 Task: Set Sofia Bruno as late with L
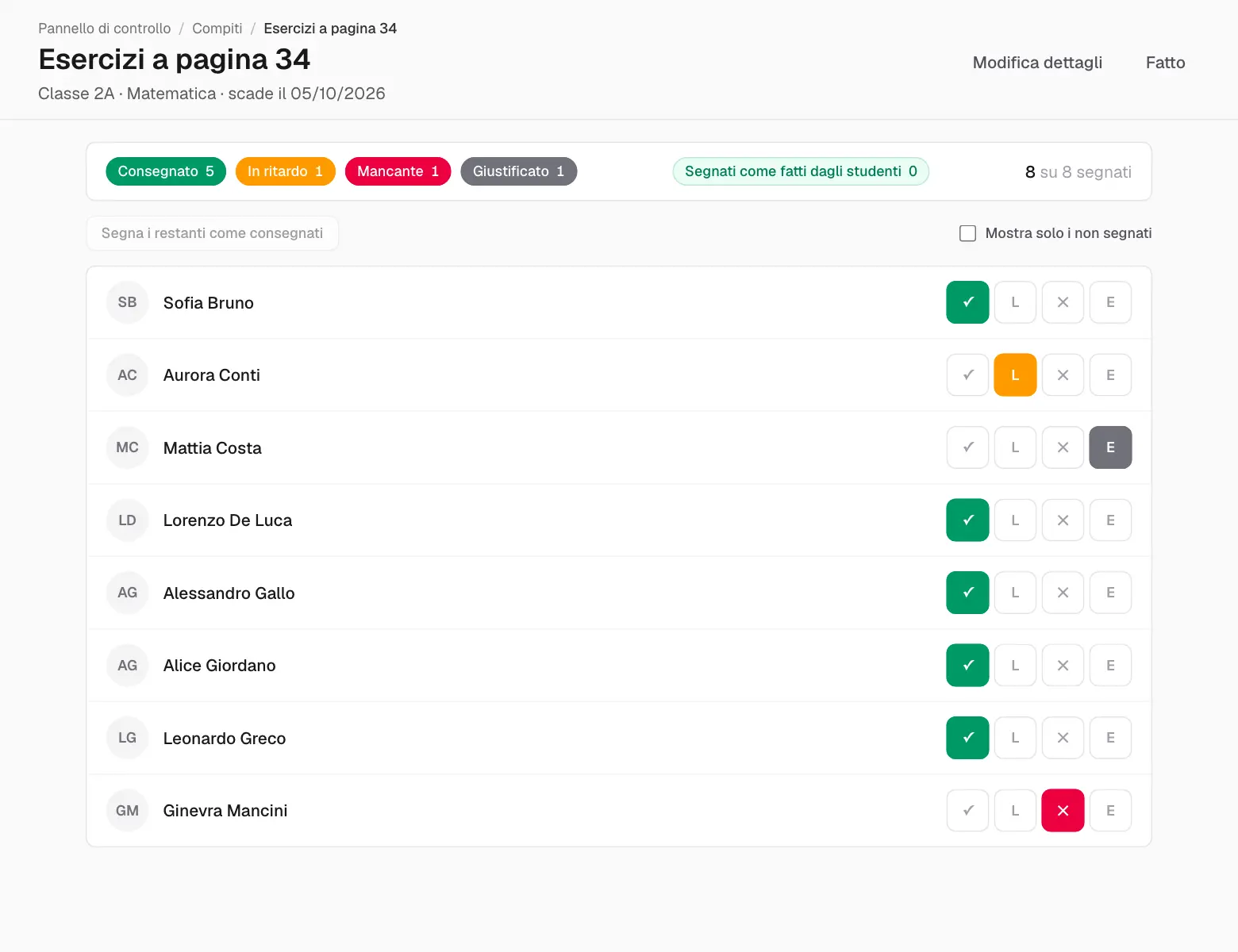(x=1015, y=302)
